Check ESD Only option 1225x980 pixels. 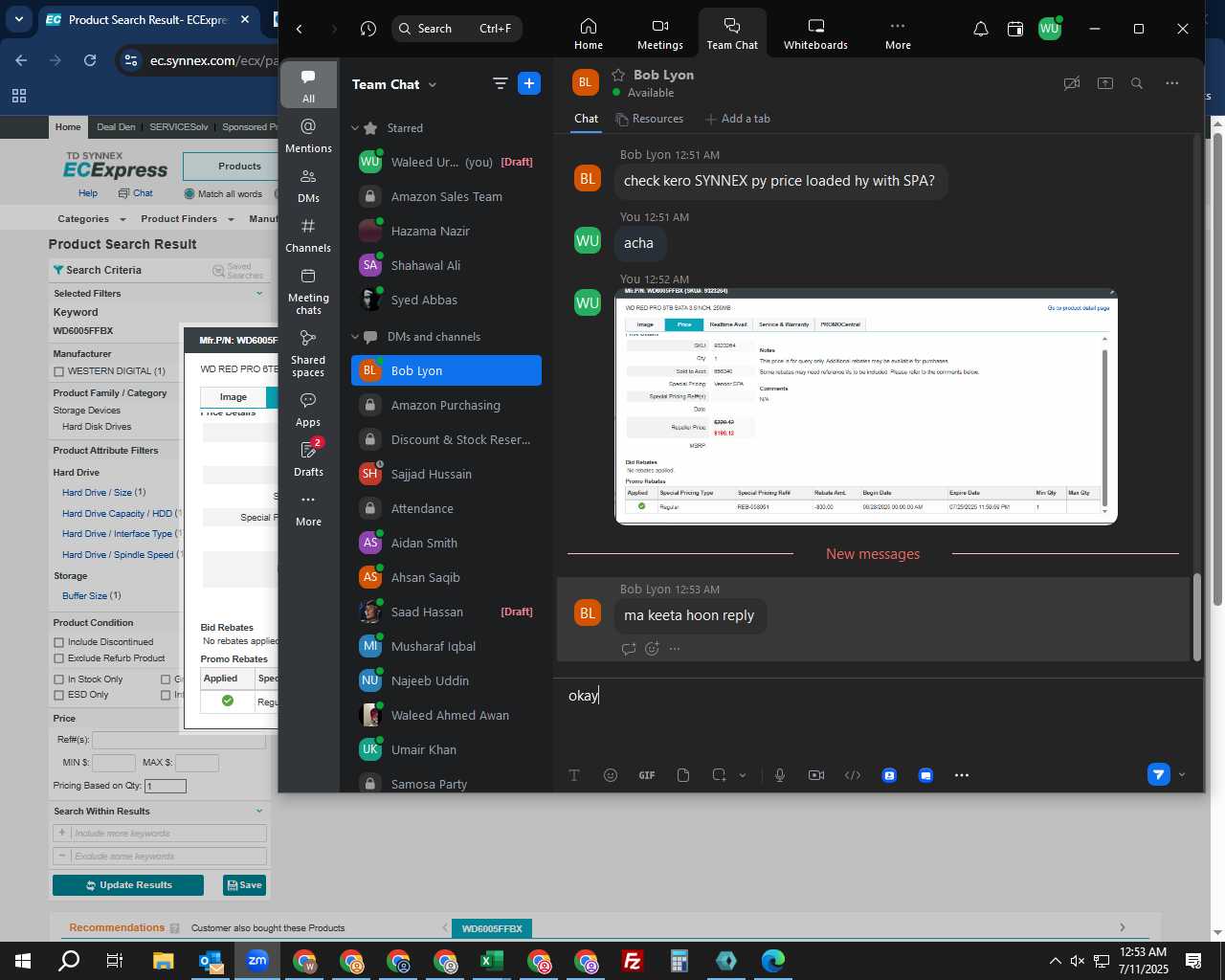59,695
